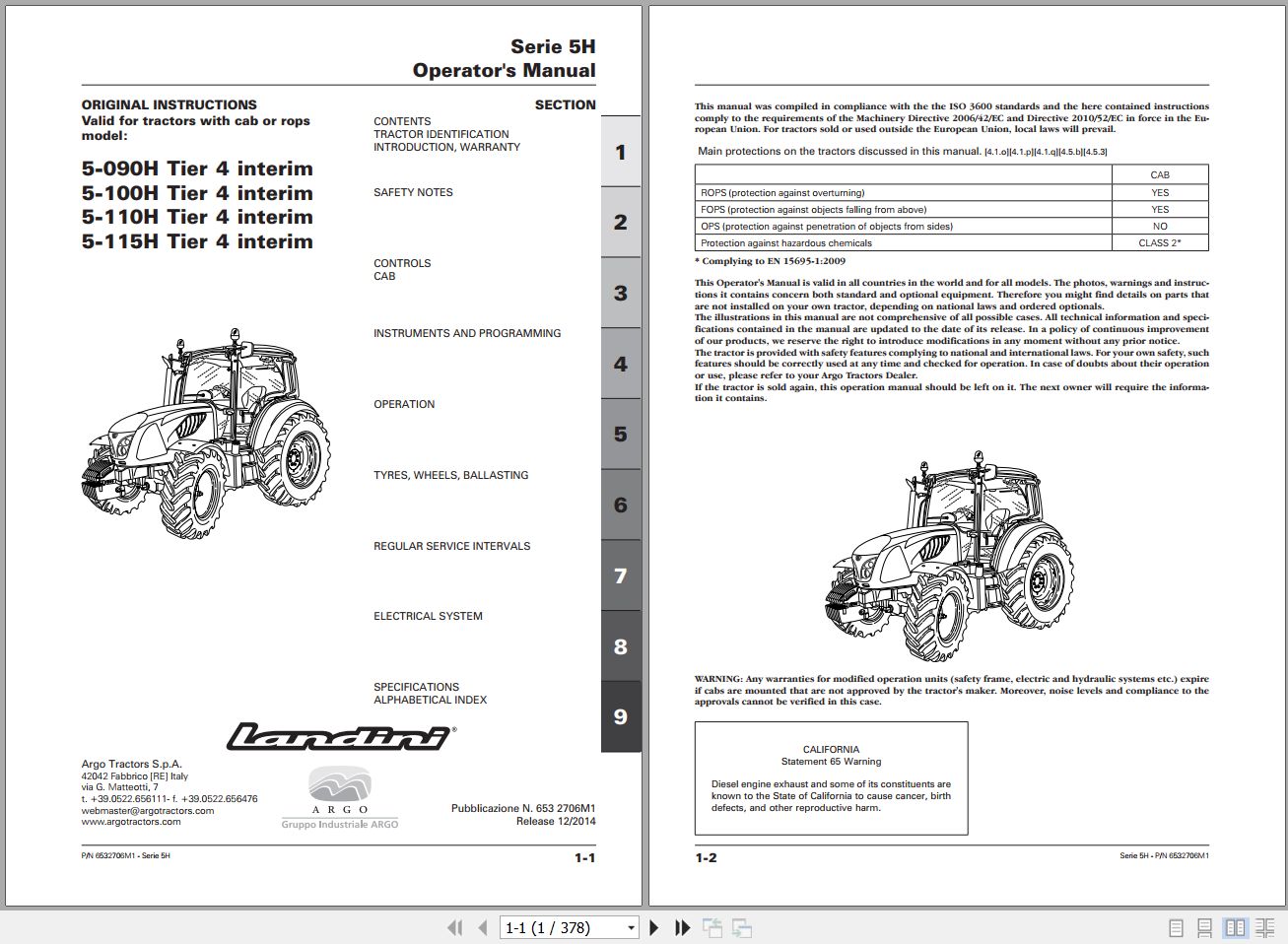Click TRACTOR IDENTIFICATION entry
Screen dimensions: 1288x944
(441, 134)
